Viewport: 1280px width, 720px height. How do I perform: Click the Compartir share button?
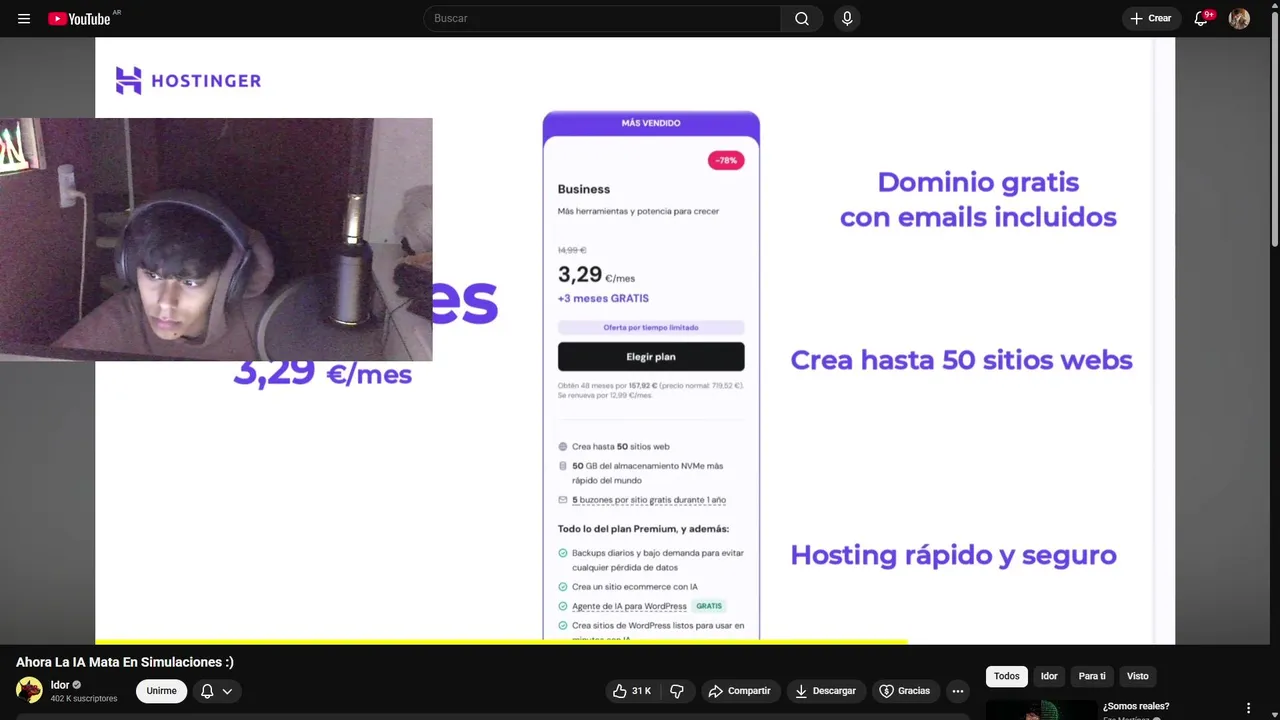click(739, 691)
